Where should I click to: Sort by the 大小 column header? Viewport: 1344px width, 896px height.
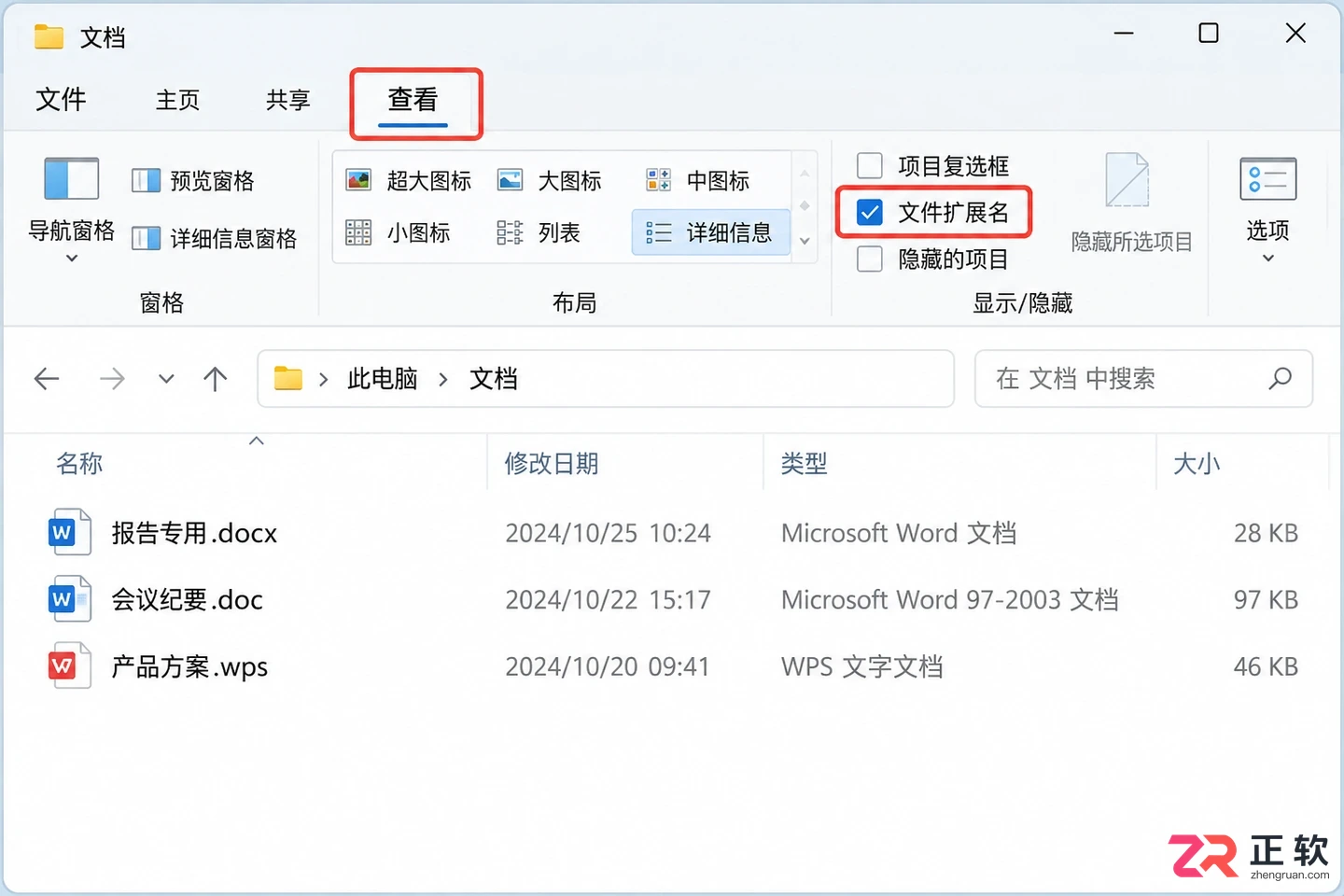pyautogui.click(x=1197, y=464)
